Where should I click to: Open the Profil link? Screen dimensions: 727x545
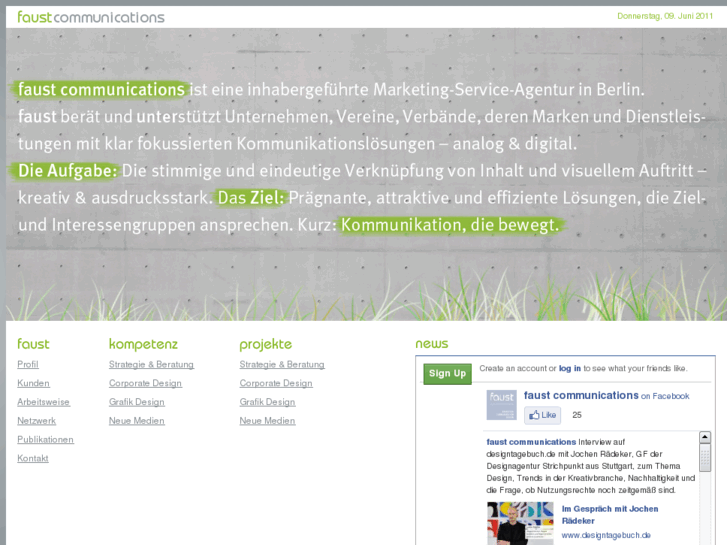(x=28, y=365)
